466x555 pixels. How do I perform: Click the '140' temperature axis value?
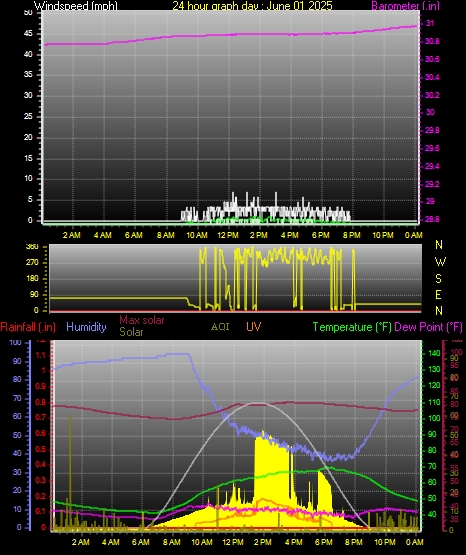tap(434, 353)
